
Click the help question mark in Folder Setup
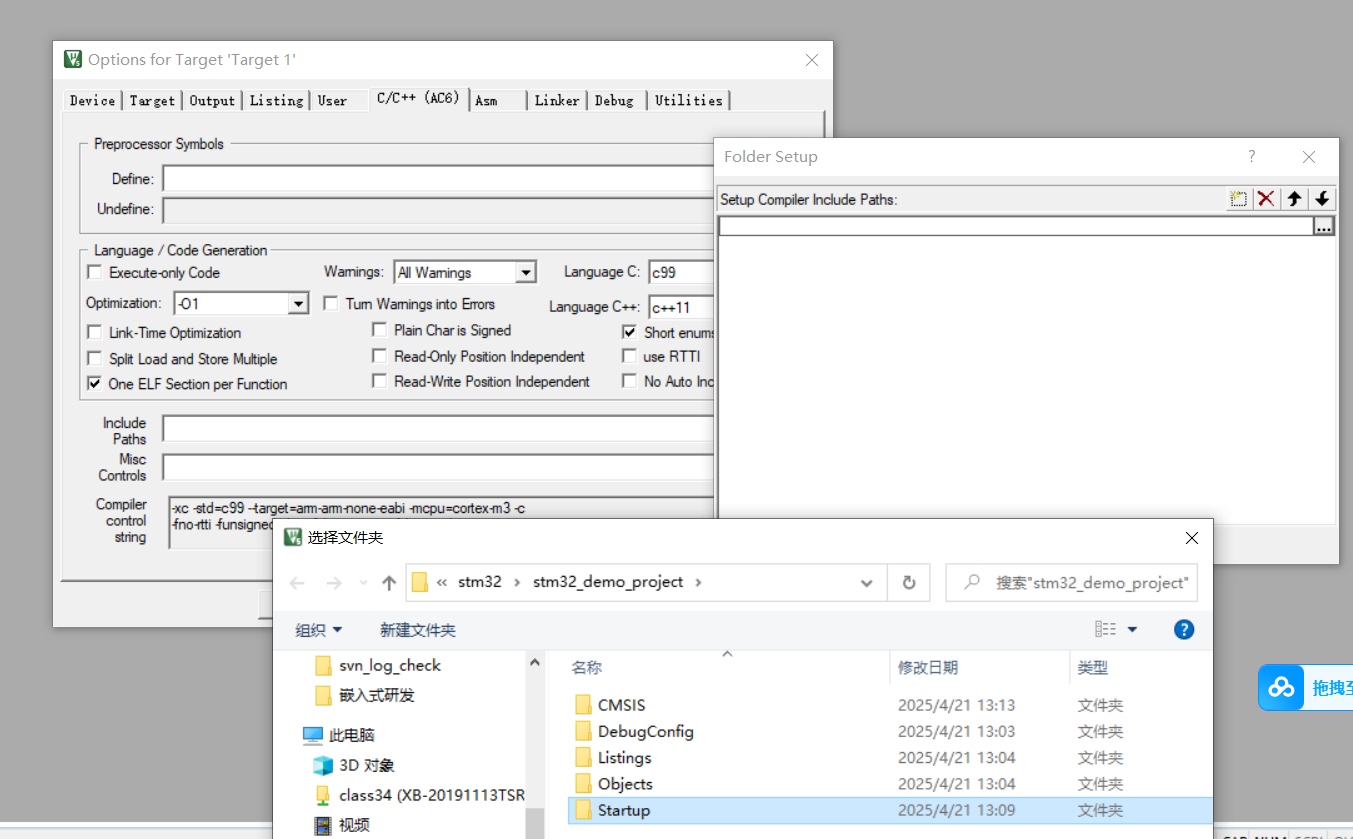(1251, 156)
